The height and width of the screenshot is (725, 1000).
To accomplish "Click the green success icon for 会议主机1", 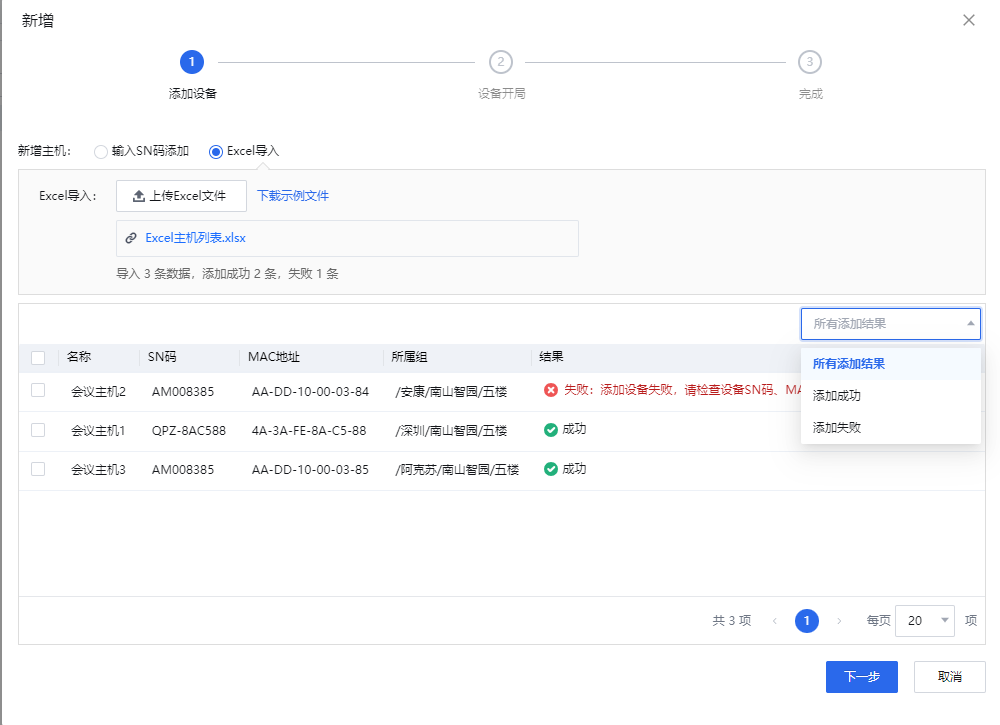I will [551, 430].
